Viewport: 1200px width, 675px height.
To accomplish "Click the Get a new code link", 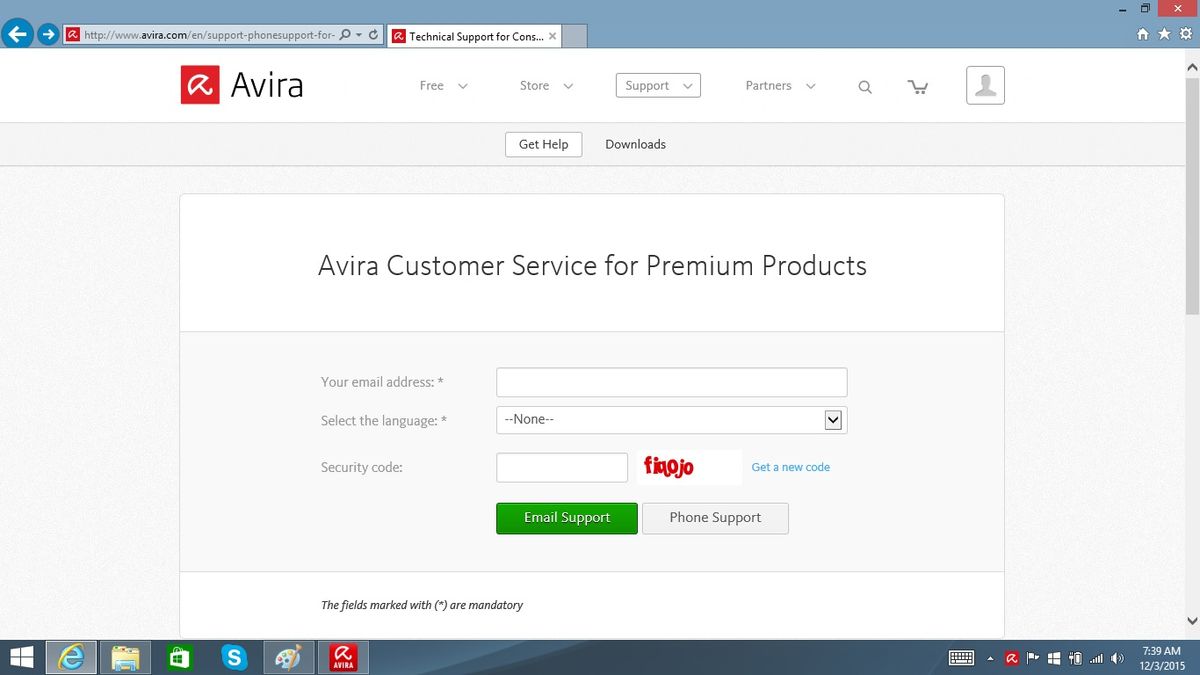I will point(791,467).
